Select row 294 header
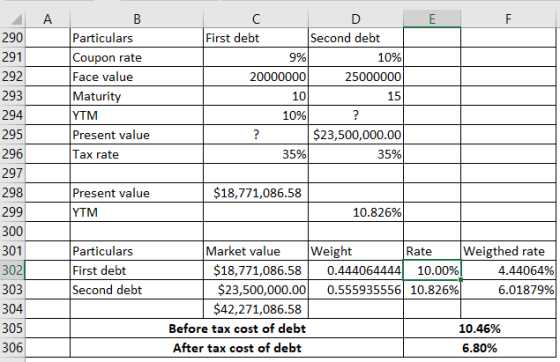The image size is (560, 362). click(x=12, y=115)
